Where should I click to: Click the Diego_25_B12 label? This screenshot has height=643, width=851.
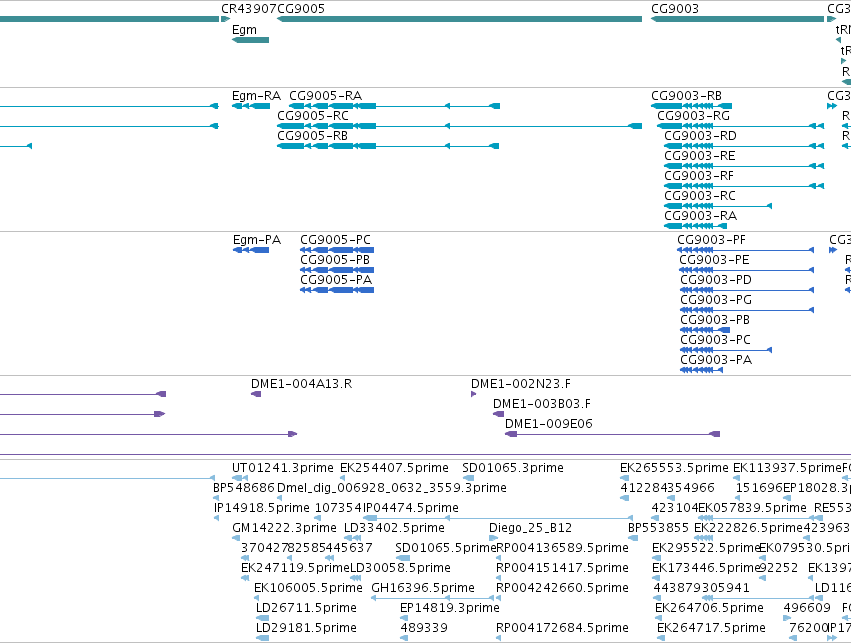tap(530, 528)
